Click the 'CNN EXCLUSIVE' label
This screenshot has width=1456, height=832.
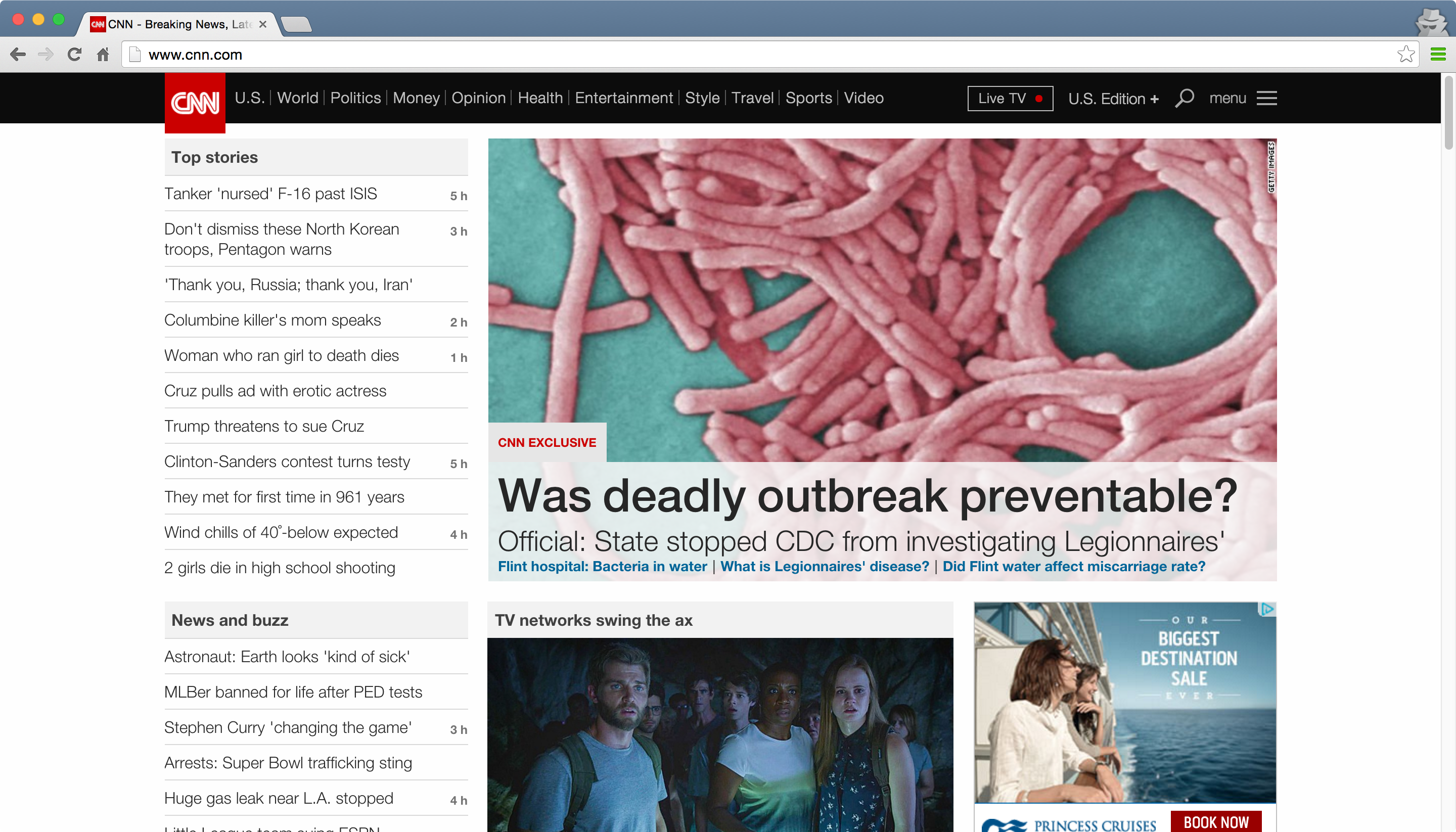pos(547,442)
